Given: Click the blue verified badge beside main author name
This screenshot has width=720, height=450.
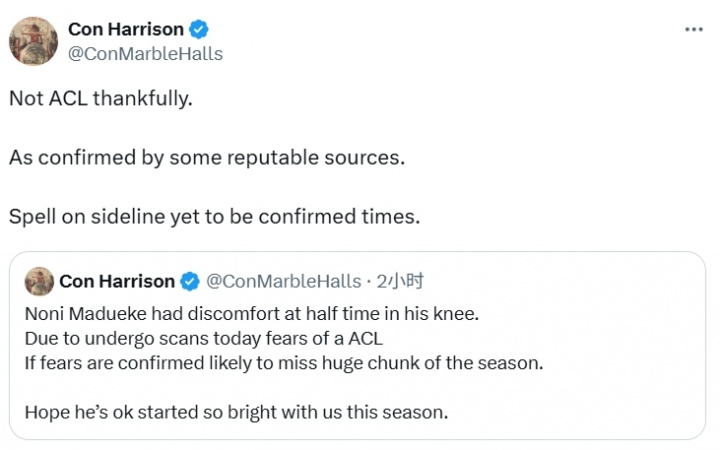Looking at the screenshot, I should pyautogui.click(x=196, y=31).
